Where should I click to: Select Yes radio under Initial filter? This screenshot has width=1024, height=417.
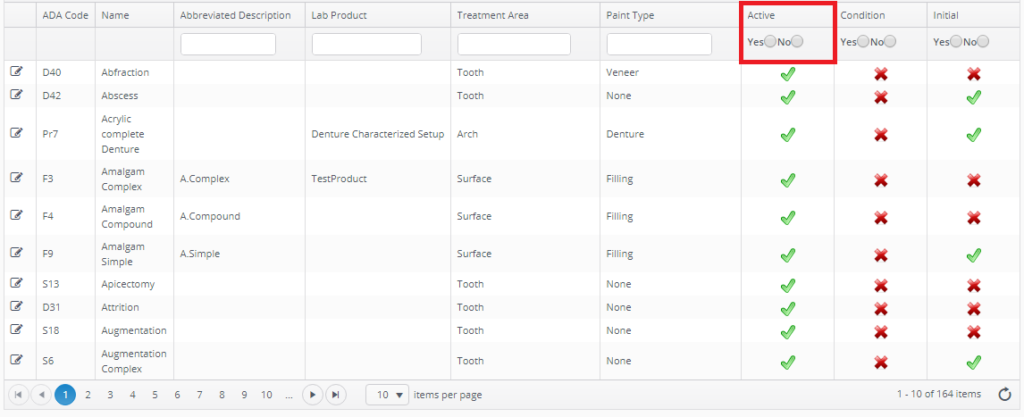click(955, 42)
